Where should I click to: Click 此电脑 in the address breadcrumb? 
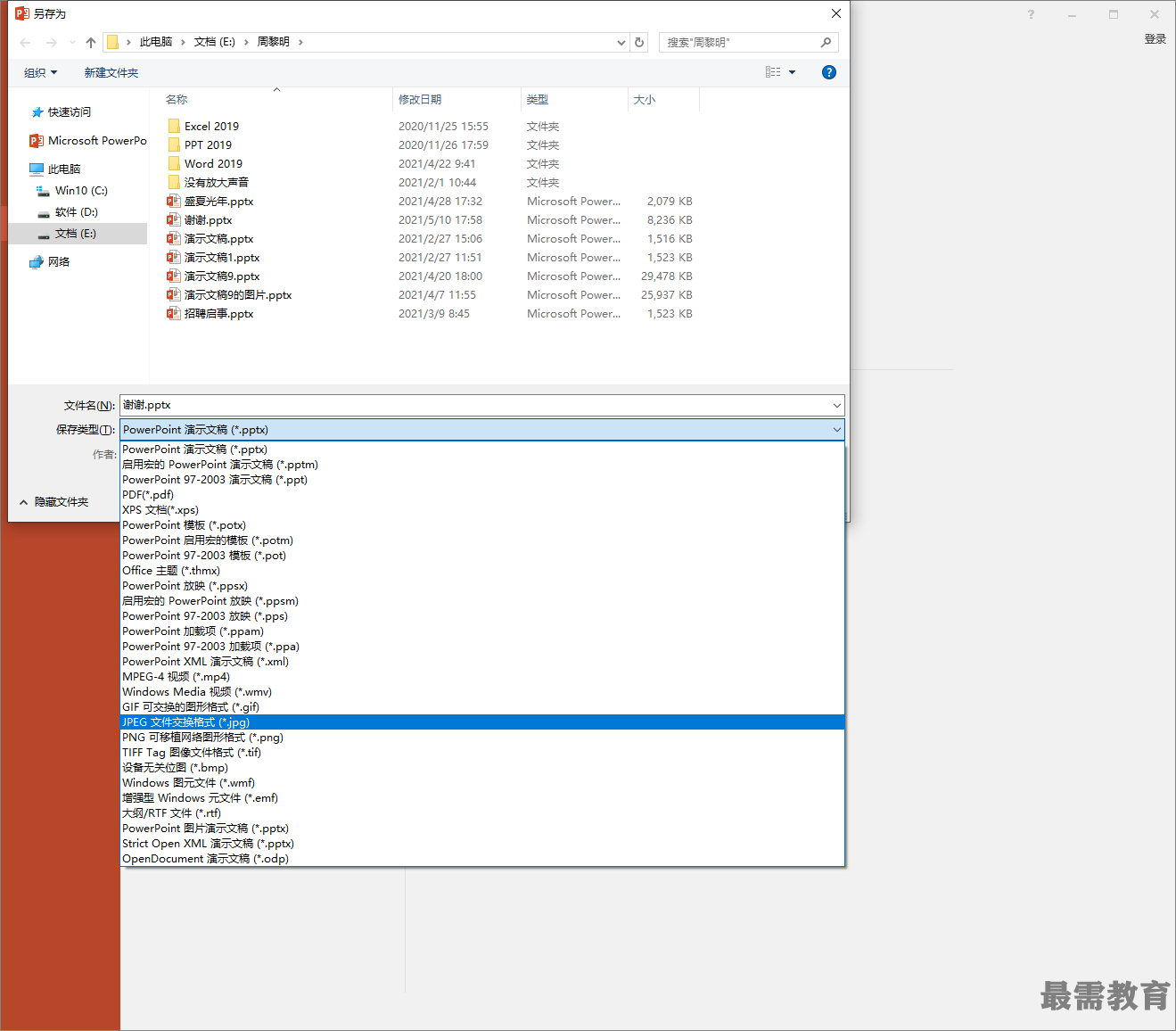pos(156,42)
